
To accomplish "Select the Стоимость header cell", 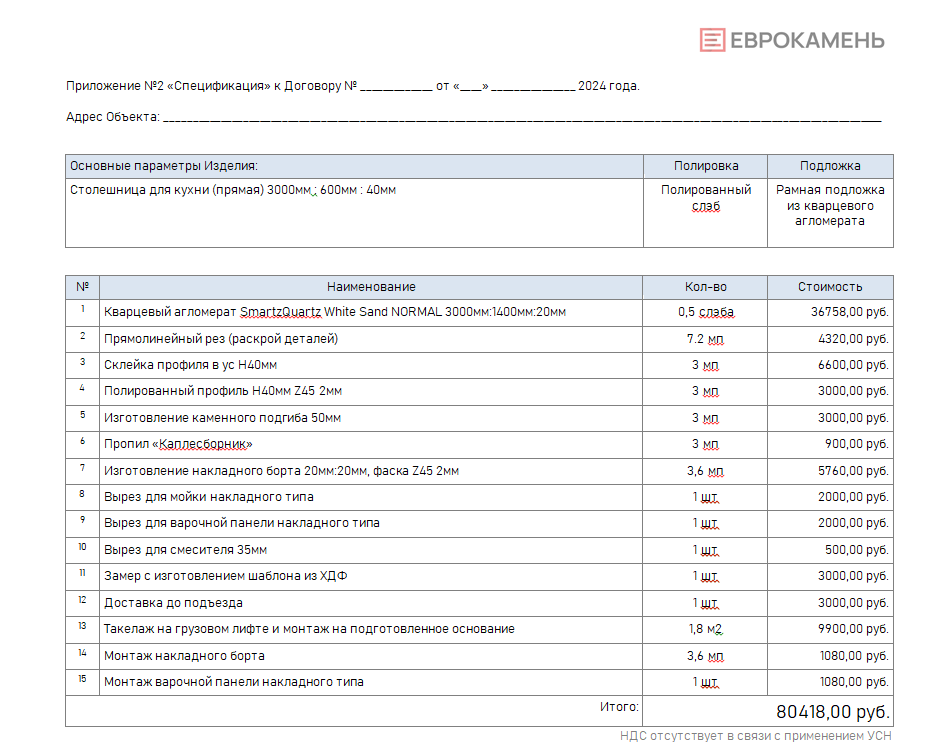I will coord(830,287).
